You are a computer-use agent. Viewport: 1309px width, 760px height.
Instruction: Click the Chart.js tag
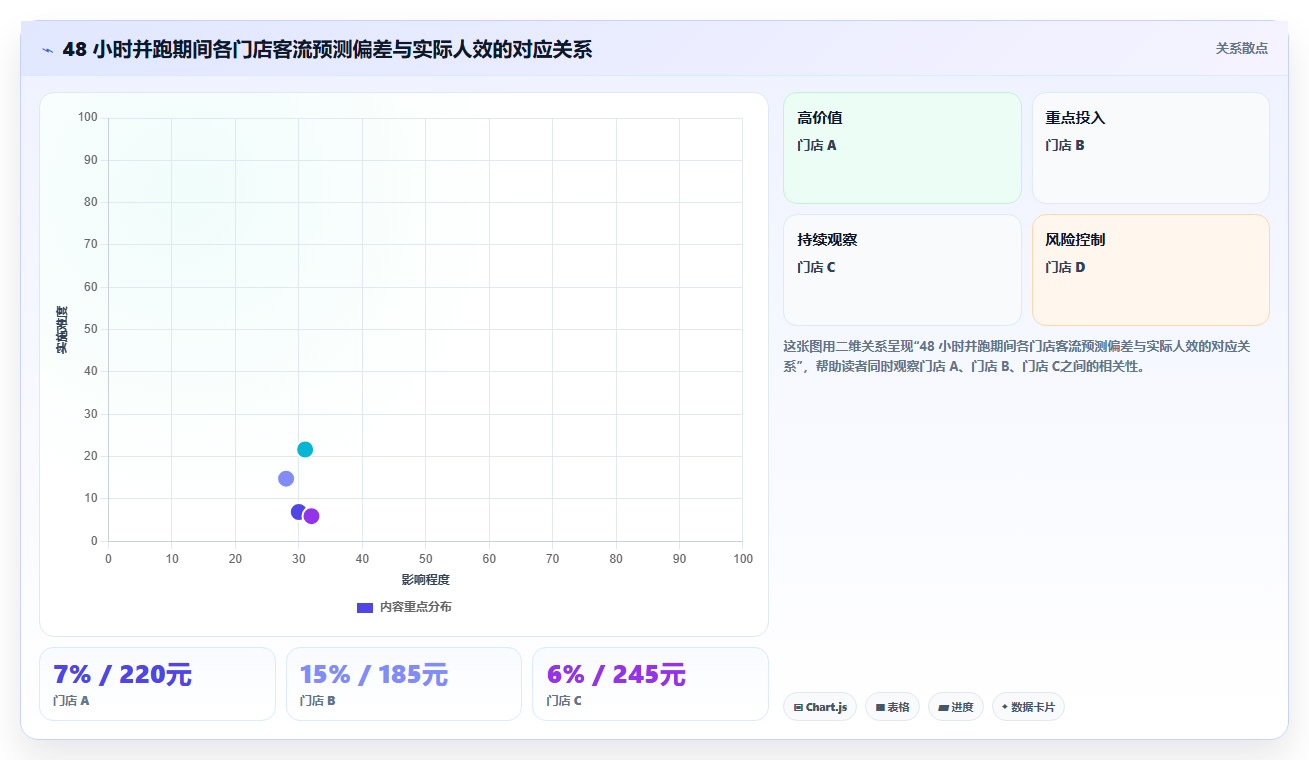(820, 707)
